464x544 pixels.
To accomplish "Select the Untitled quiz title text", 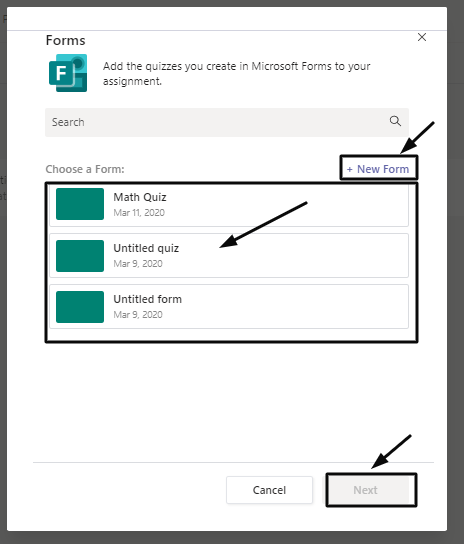I will (146, 248).
